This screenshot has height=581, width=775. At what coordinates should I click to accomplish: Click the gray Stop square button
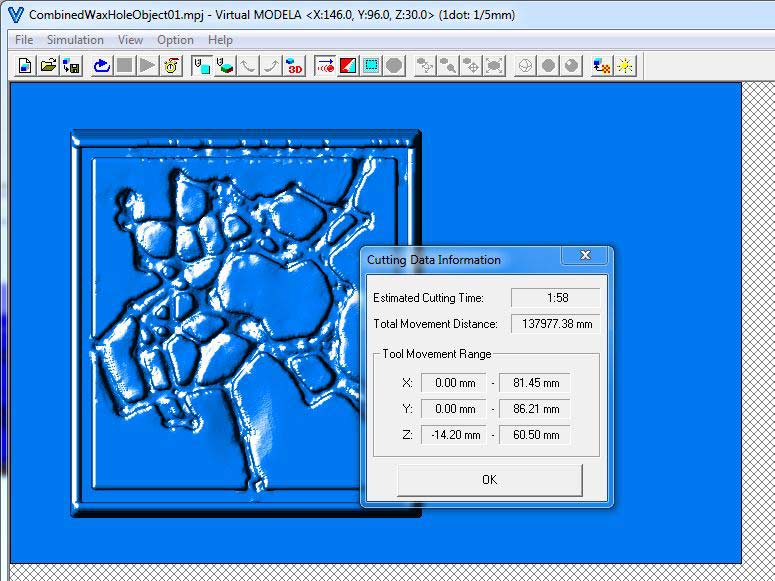[x=125, y=66]
